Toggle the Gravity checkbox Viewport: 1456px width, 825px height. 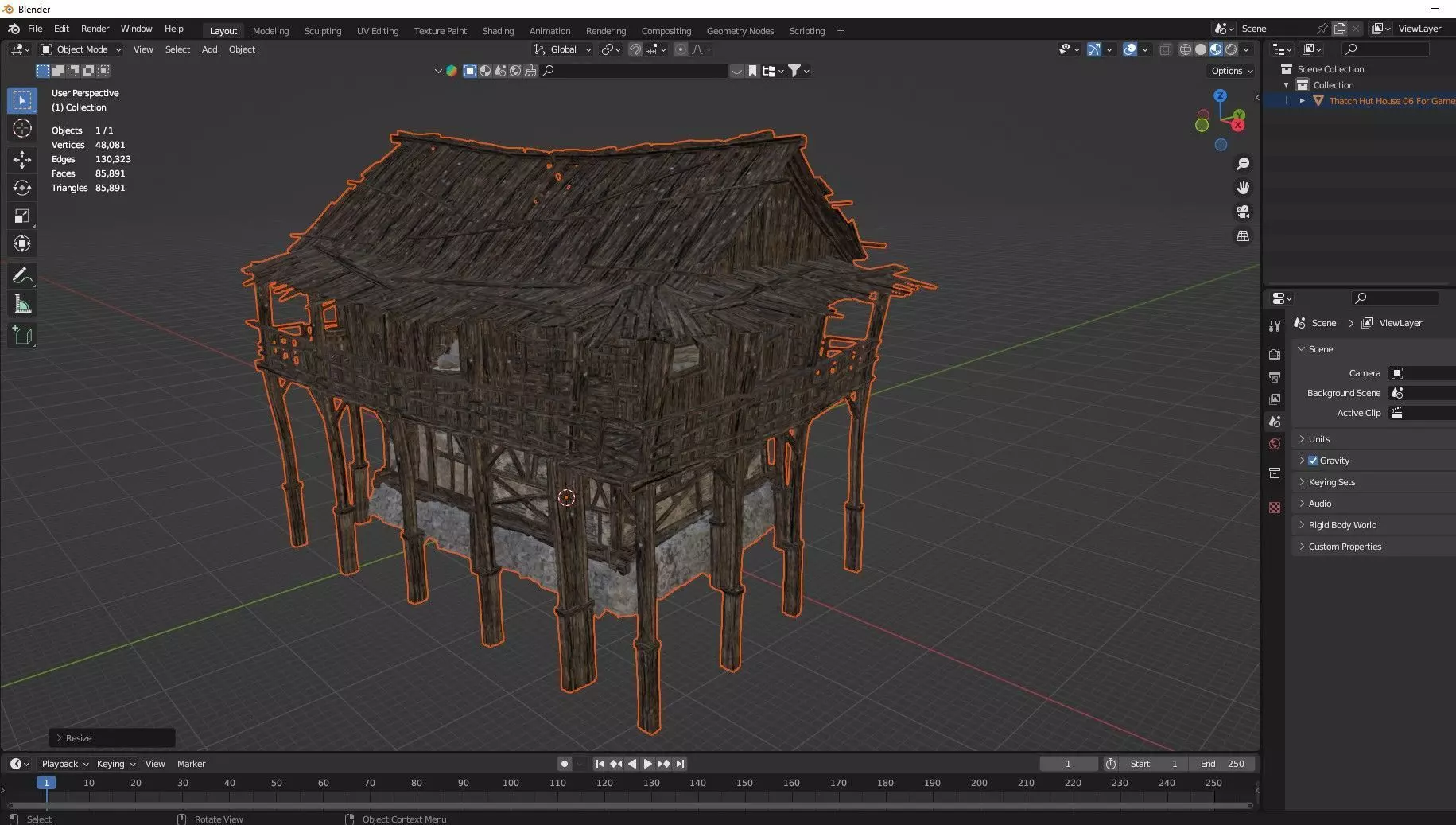[x=1313, y=461]
